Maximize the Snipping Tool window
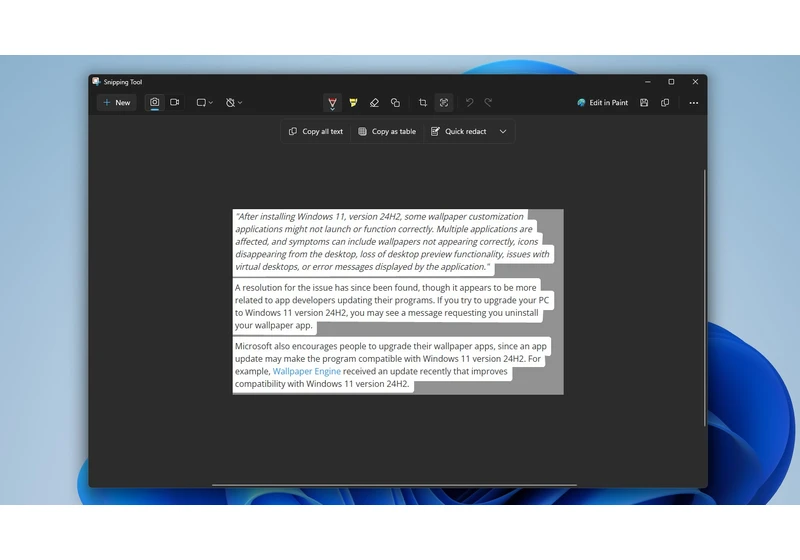 [671, 82]
